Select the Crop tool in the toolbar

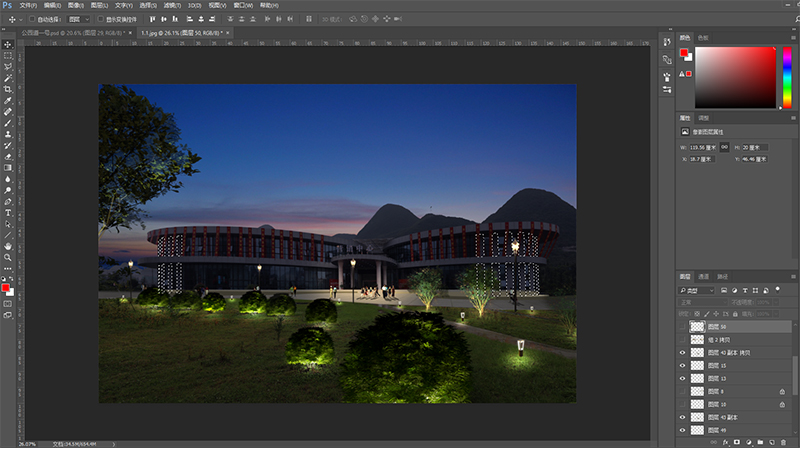click(x=8, y=90)
